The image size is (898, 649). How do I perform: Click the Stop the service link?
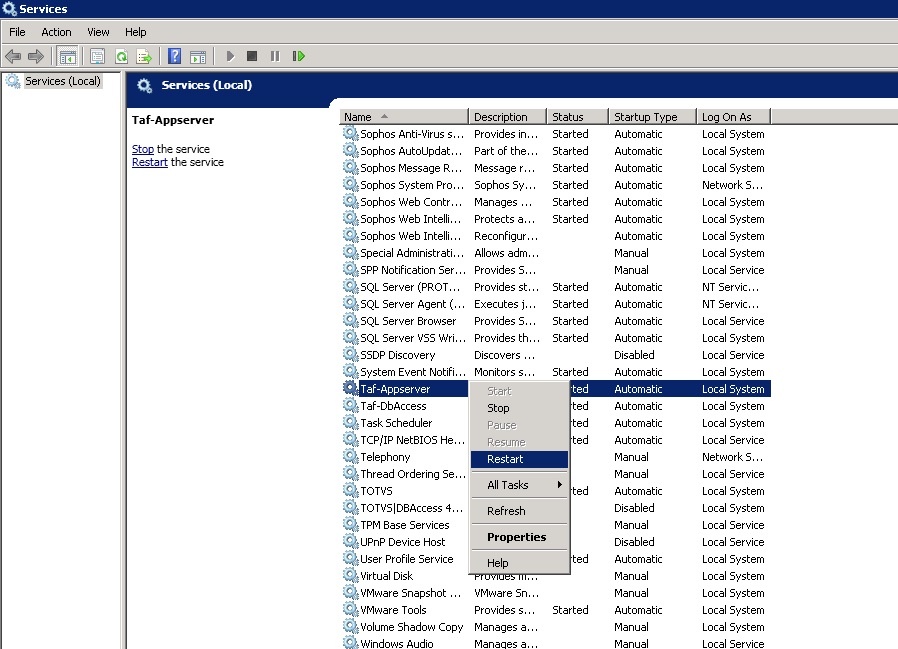tap(143, 149)
